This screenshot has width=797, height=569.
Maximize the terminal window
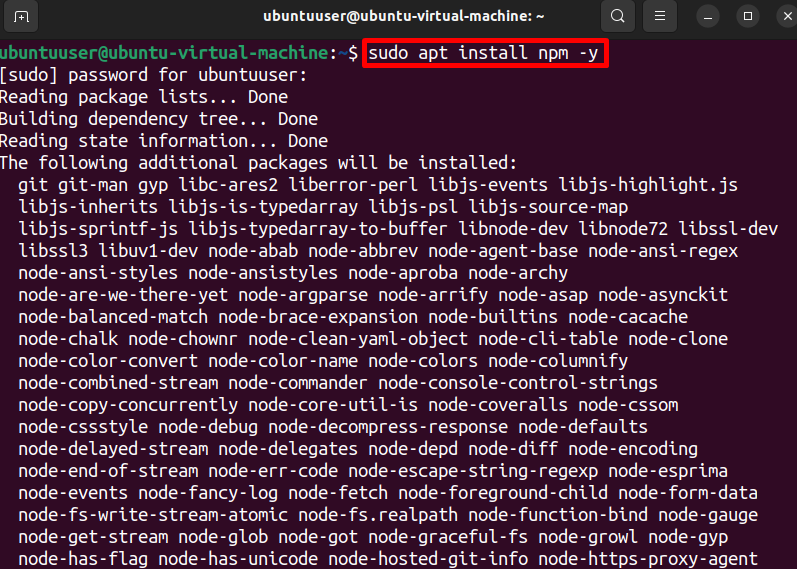click(748, 17)
